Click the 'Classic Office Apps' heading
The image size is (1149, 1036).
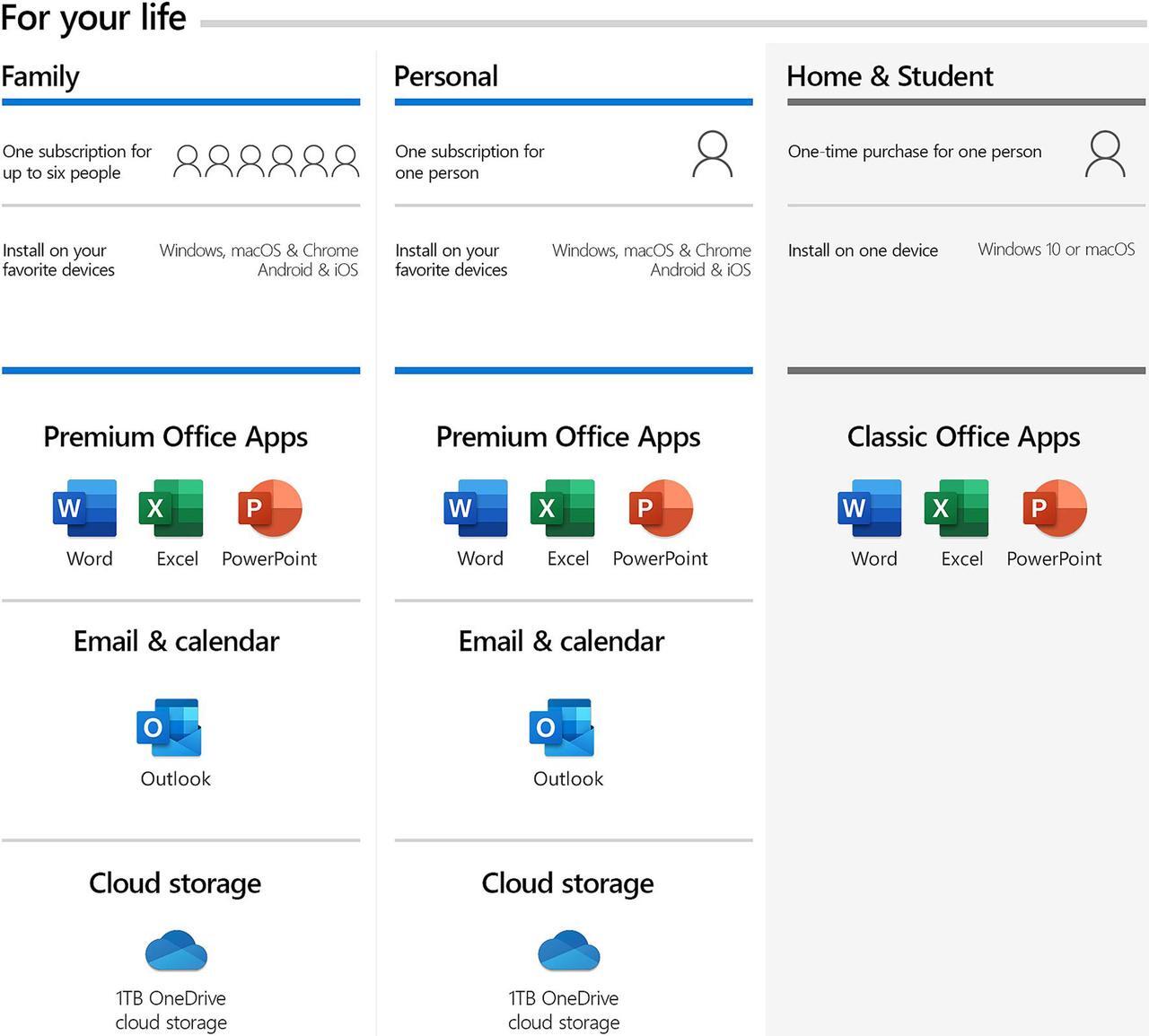coord(964,437)
